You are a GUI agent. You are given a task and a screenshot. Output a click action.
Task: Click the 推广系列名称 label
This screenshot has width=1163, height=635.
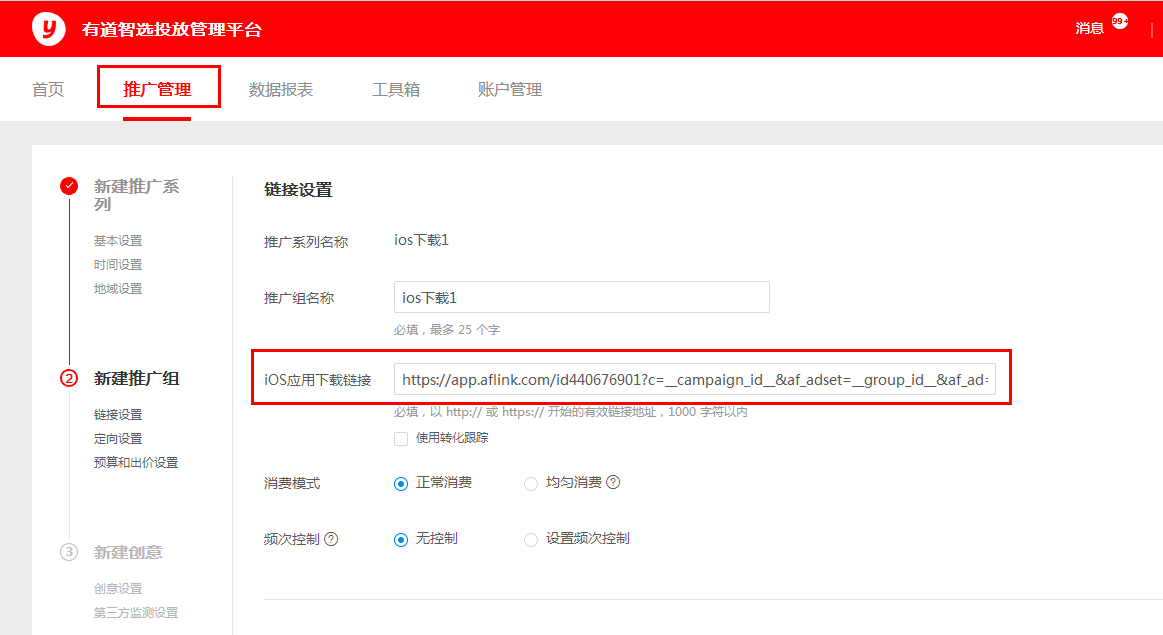[x=306, y=242]
